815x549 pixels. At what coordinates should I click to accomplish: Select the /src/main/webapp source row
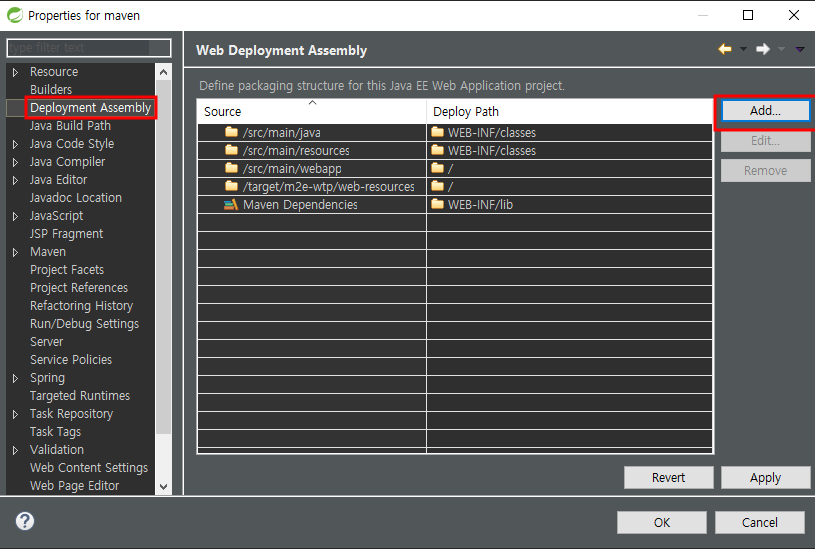pyautogui.click(x=312, y=168)
